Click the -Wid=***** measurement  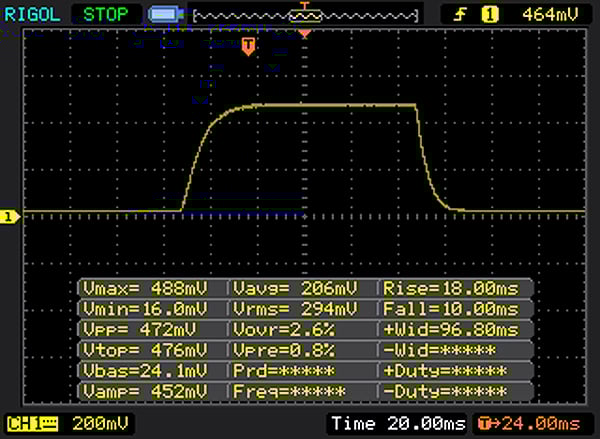point(440,351)
